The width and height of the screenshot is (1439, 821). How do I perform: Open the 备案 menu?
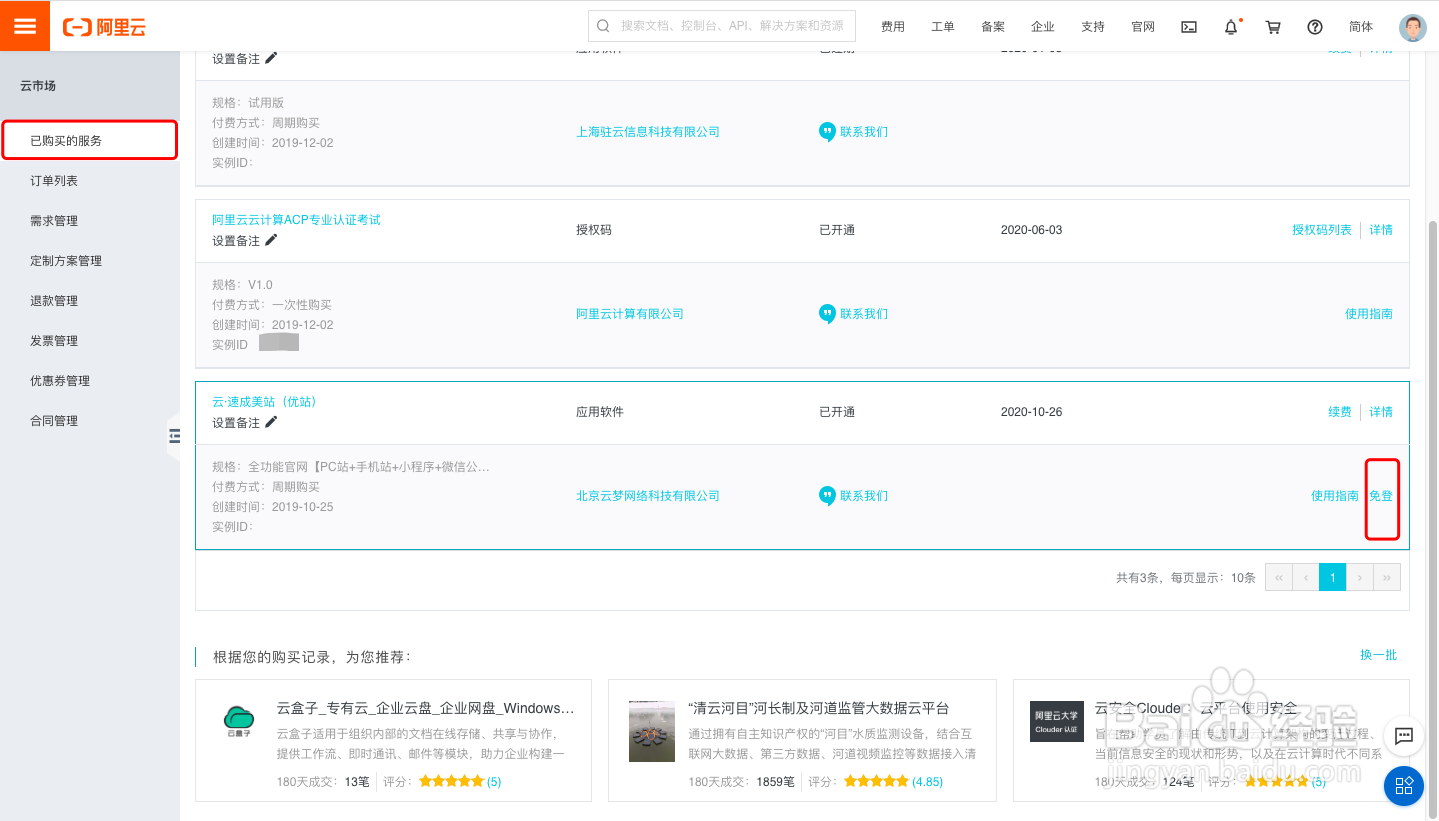pyautogui.click(x=993, y=27)
